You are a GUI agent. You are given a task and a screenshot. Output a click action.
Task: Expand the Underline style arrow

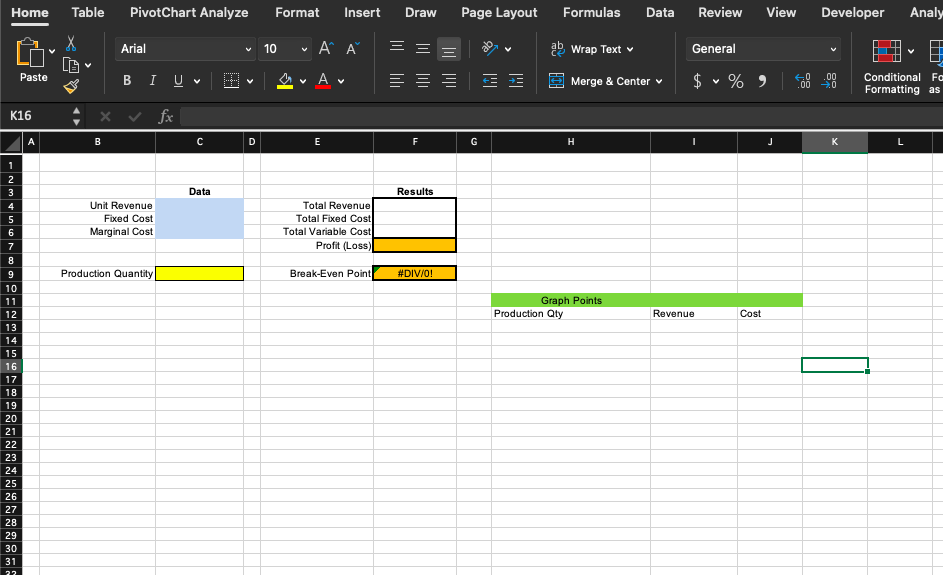197,81
